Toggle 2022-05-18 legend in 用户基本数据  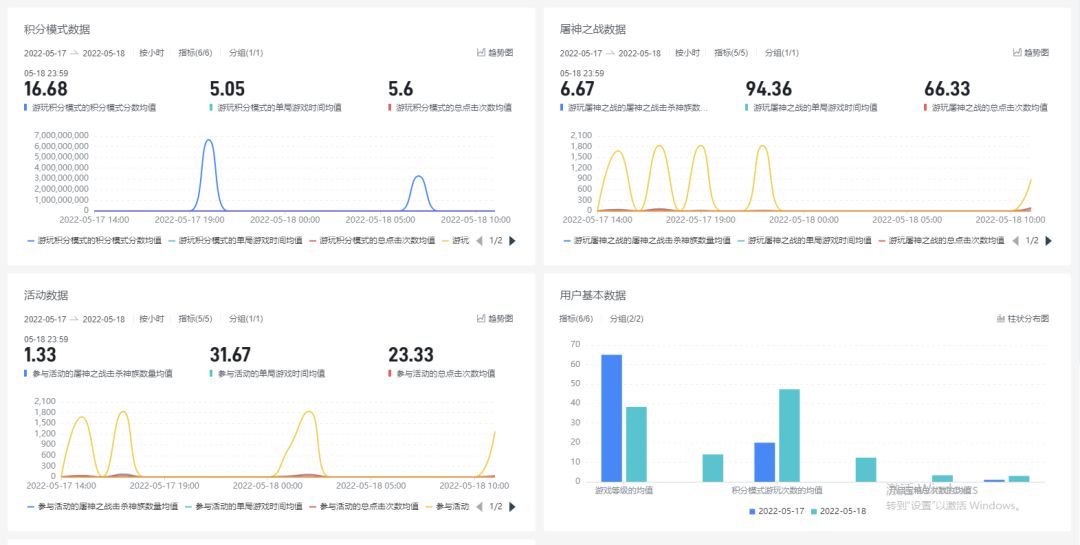(838, 511)
